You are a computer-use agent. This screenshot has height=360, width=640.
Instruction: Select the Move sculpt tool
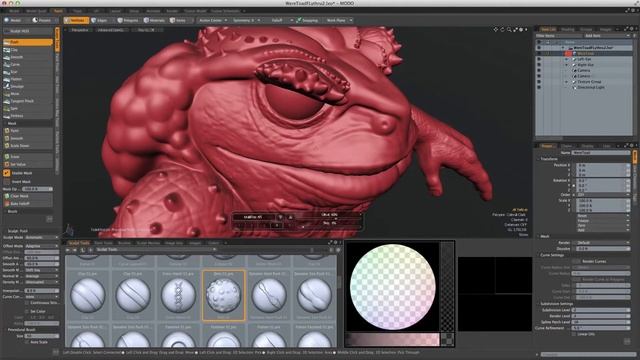[x=28, y=94]
